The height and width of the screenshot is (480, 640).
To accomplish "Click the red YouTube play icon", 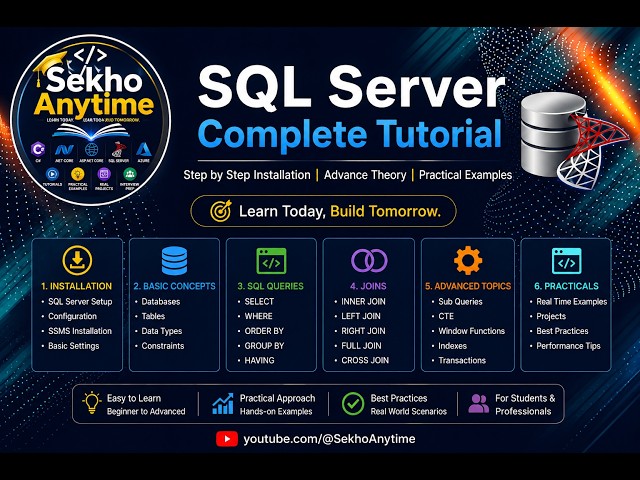I will (x=227, y=439).
